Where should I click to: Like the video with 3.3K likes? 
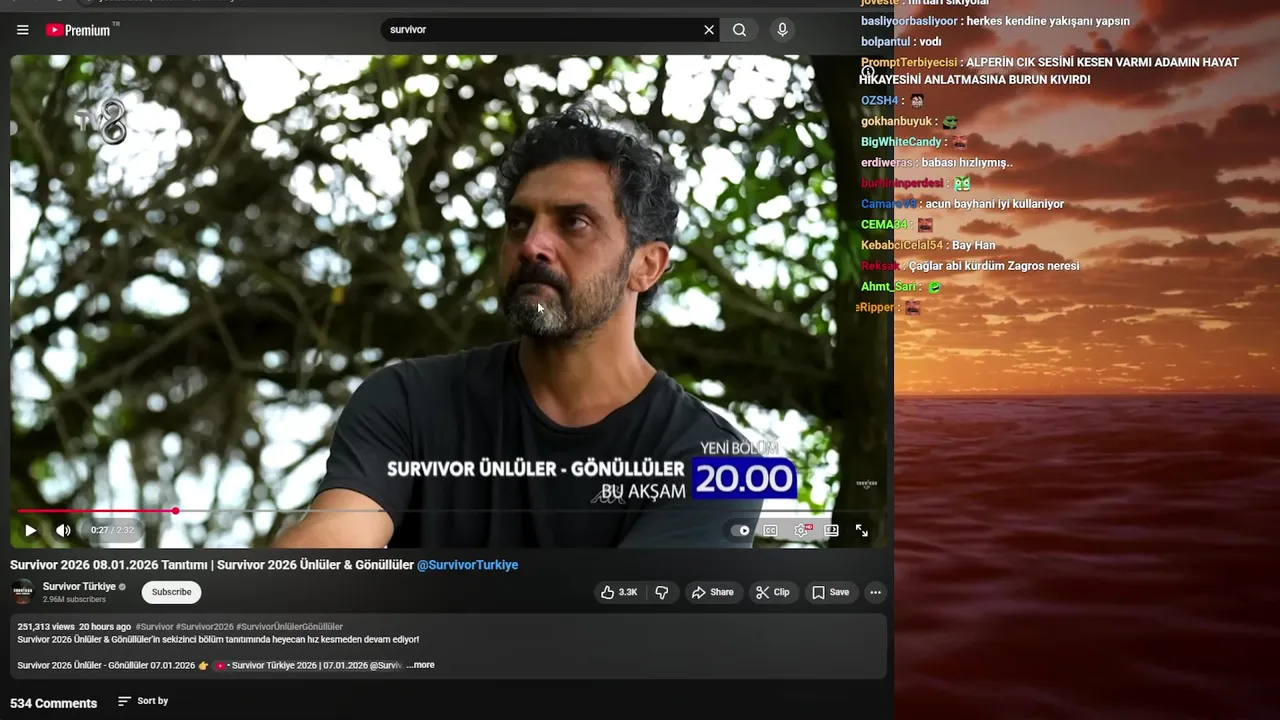[x=618, y=592]
